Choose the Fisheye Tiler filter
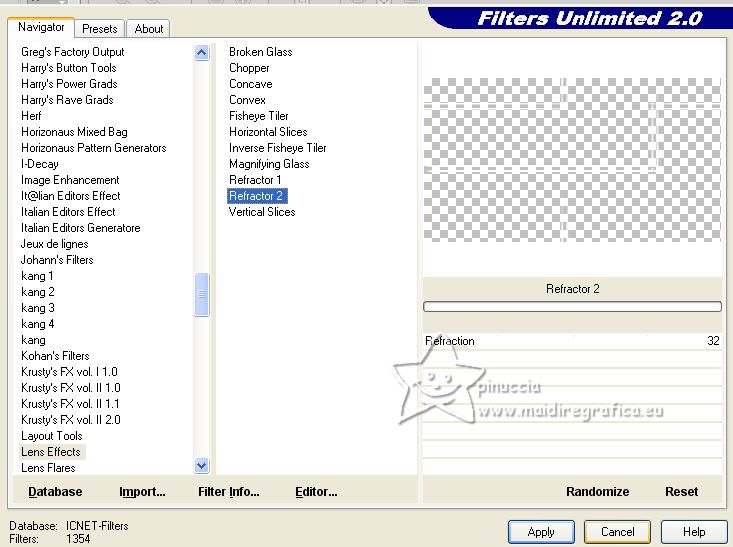The image size is (733, 547). click(x=259, y=115)
